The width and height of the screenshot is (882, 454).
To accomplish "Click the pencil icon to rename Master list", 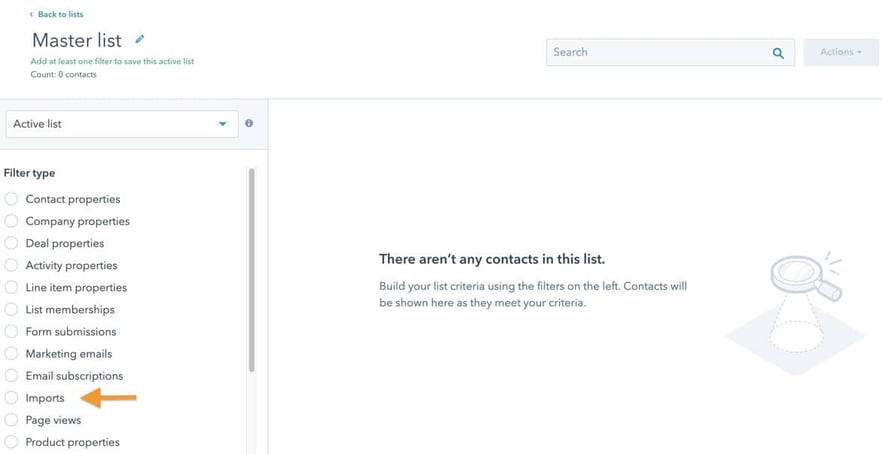I will click(x=140, y=39).
